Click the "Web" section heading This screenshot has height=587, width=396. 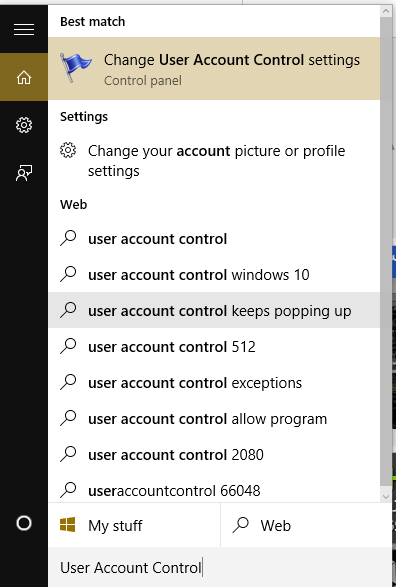point(73,204)
